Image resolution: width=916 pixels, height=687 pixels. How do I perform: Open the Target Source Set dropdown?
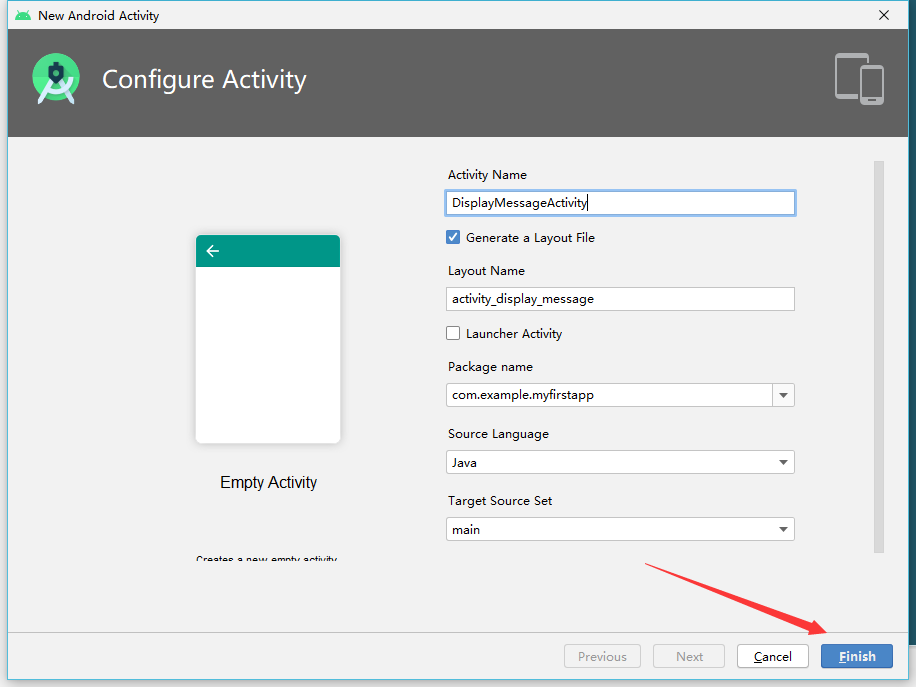620,530
